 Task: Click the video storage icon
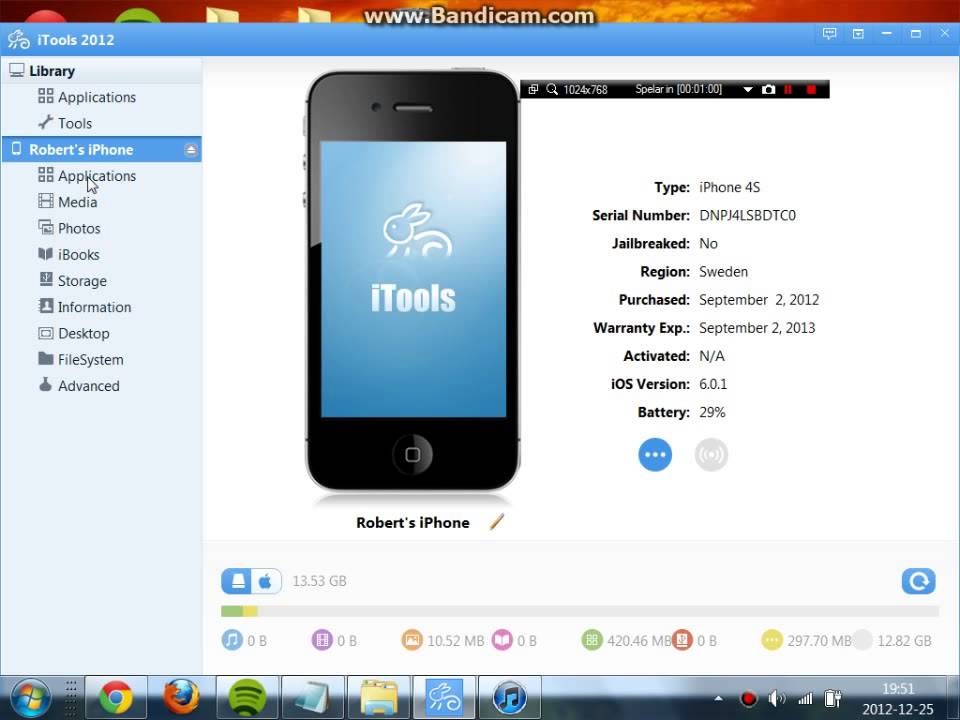(322, 640)
